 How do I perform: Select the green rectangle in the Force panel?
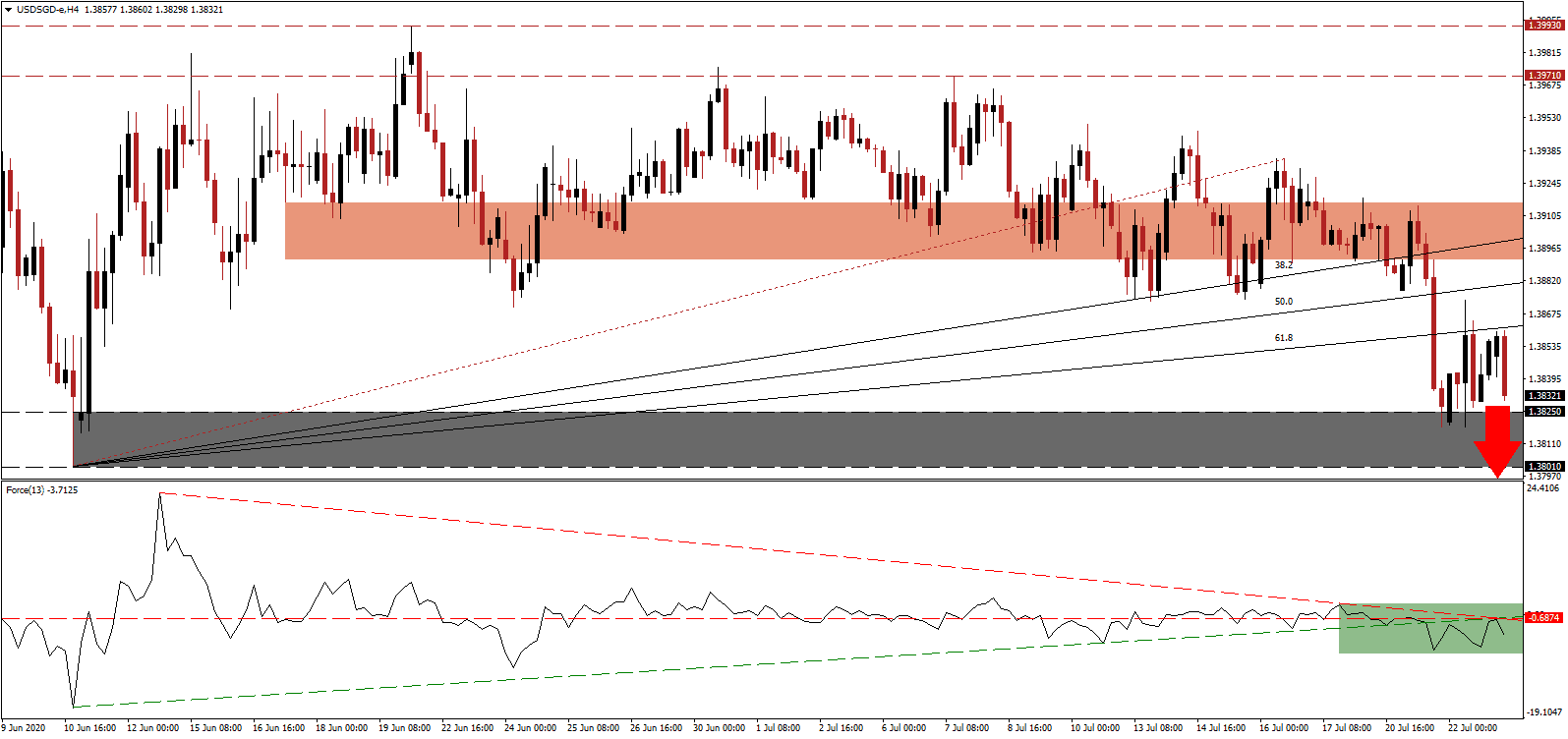pyautogui.click(x=1429, y=629)
